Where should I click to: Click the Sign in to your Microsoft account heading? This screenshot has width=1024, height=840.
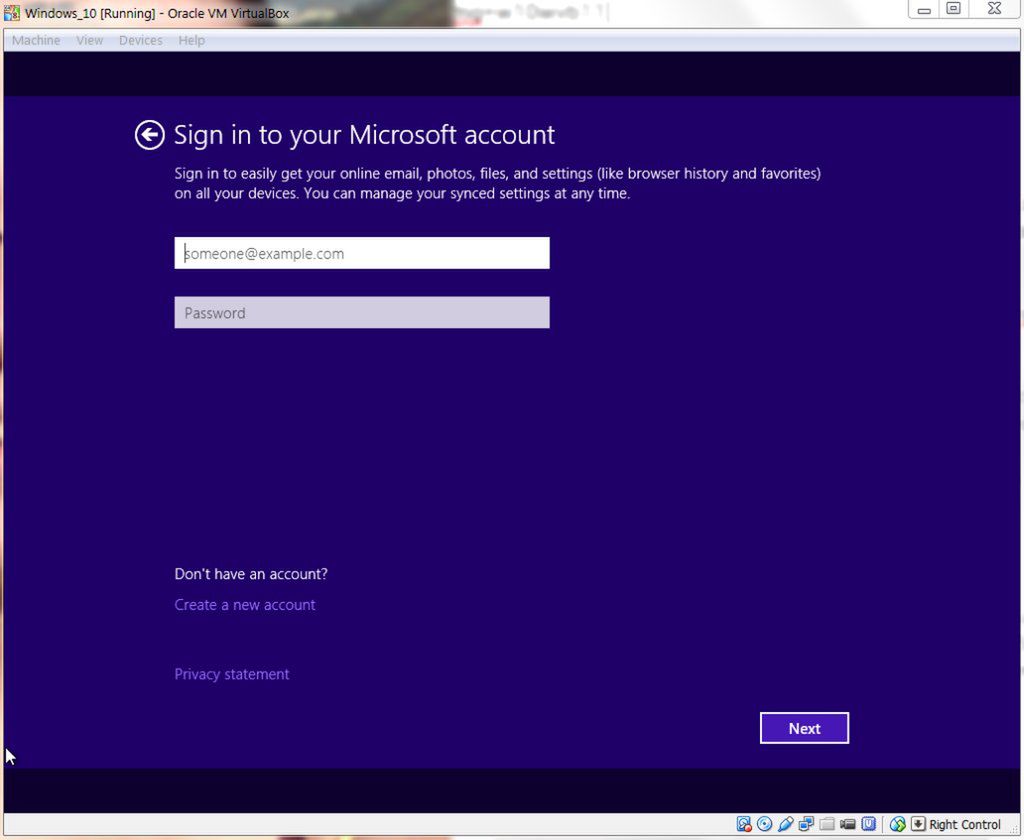click(x=364, y=135)
